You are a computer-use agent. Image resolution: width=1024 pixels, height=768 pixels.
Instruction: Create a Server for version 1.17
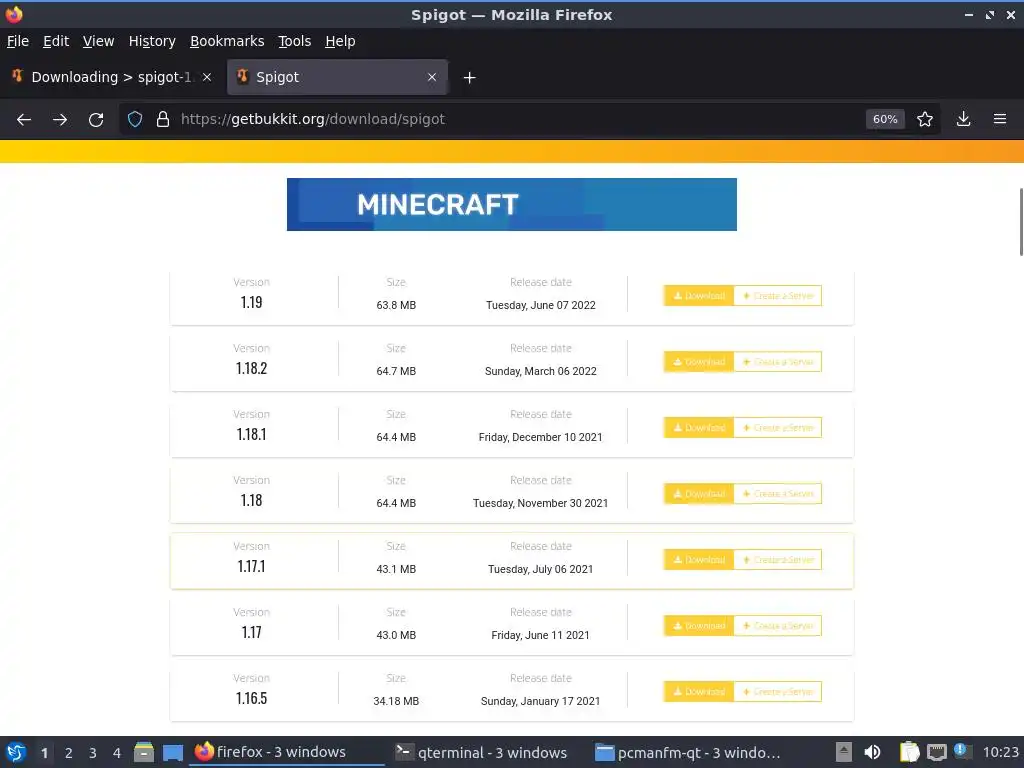pos(778,626)
